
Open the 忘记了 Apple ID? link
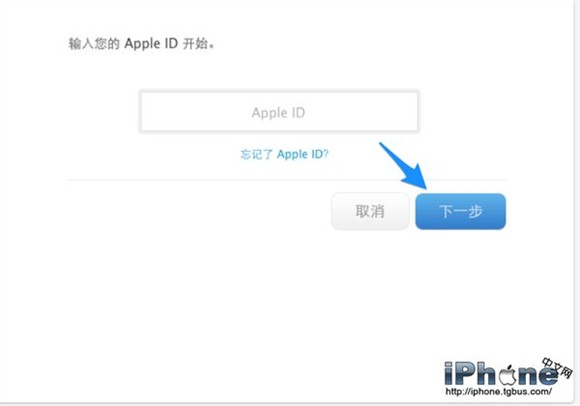(284, 154)
